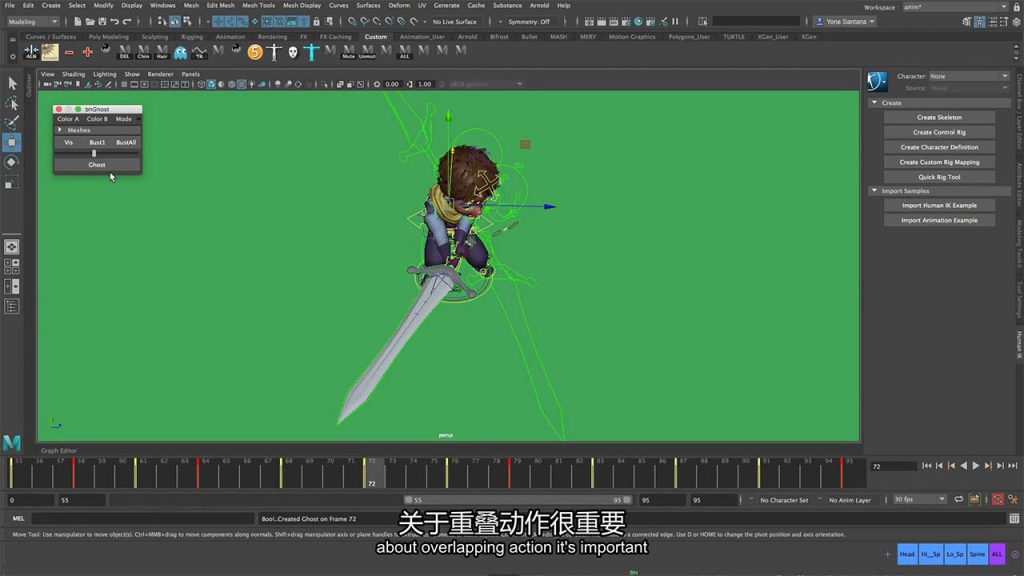1024x576 pixels.
Task: Click the Create Control Rig button
Action: (x=939, y=132)
